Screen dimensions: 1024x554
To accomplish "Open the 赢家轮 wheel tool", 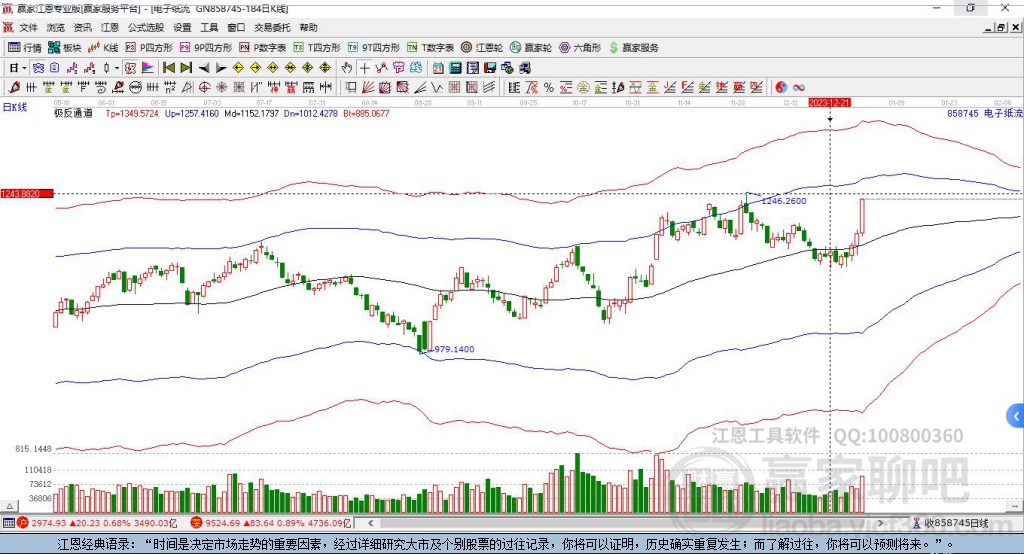I will tap(530, 48).
